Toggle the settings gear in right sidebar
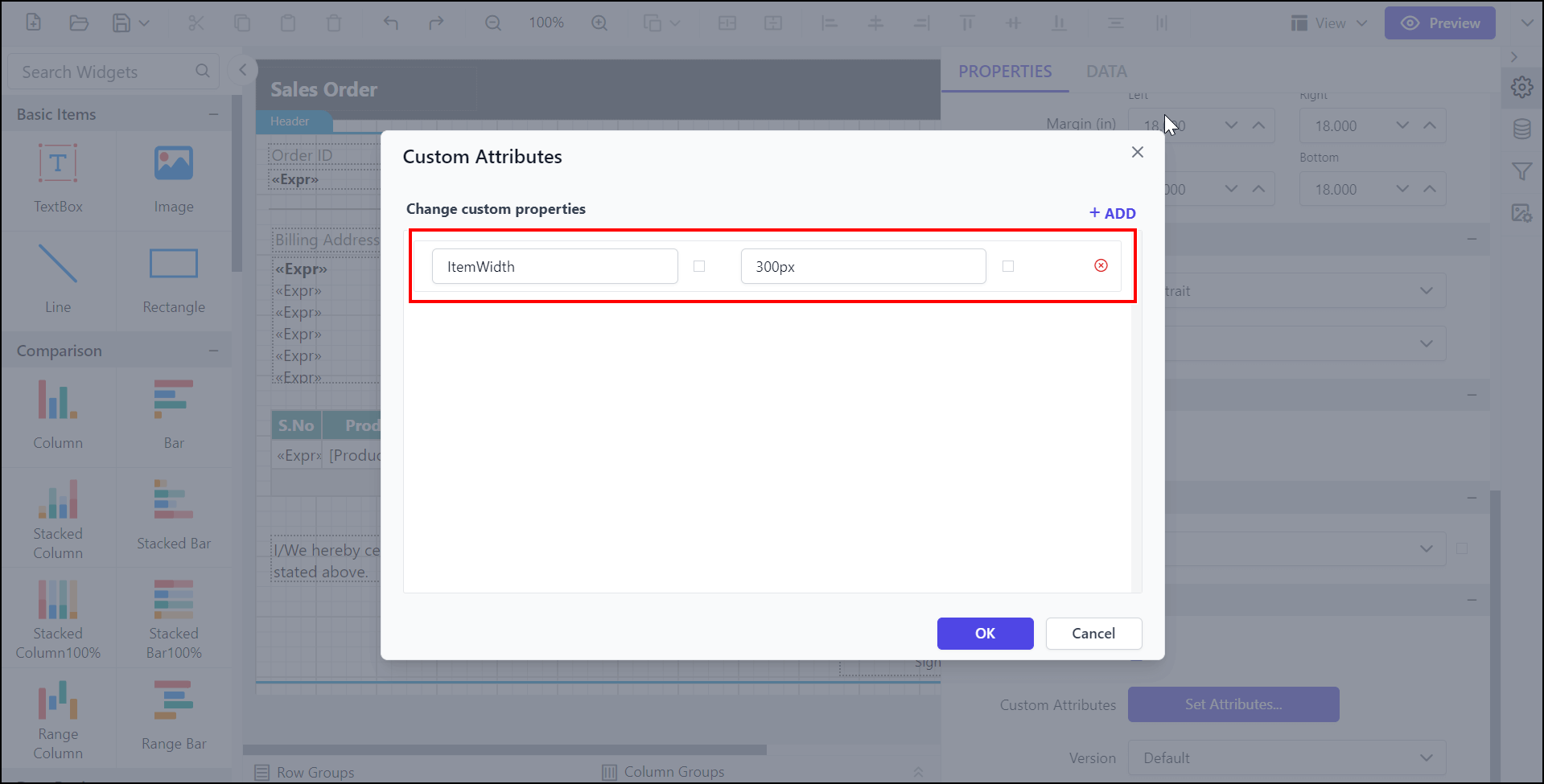This screenshot has height=784, width=1544. pyautogui.click(x=1522, y=87)
